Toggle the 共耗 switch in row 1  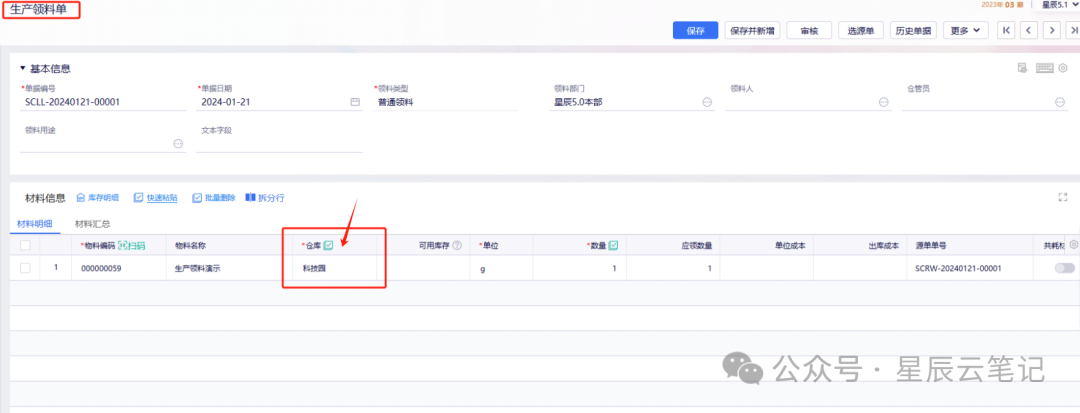coord(1064,268)
